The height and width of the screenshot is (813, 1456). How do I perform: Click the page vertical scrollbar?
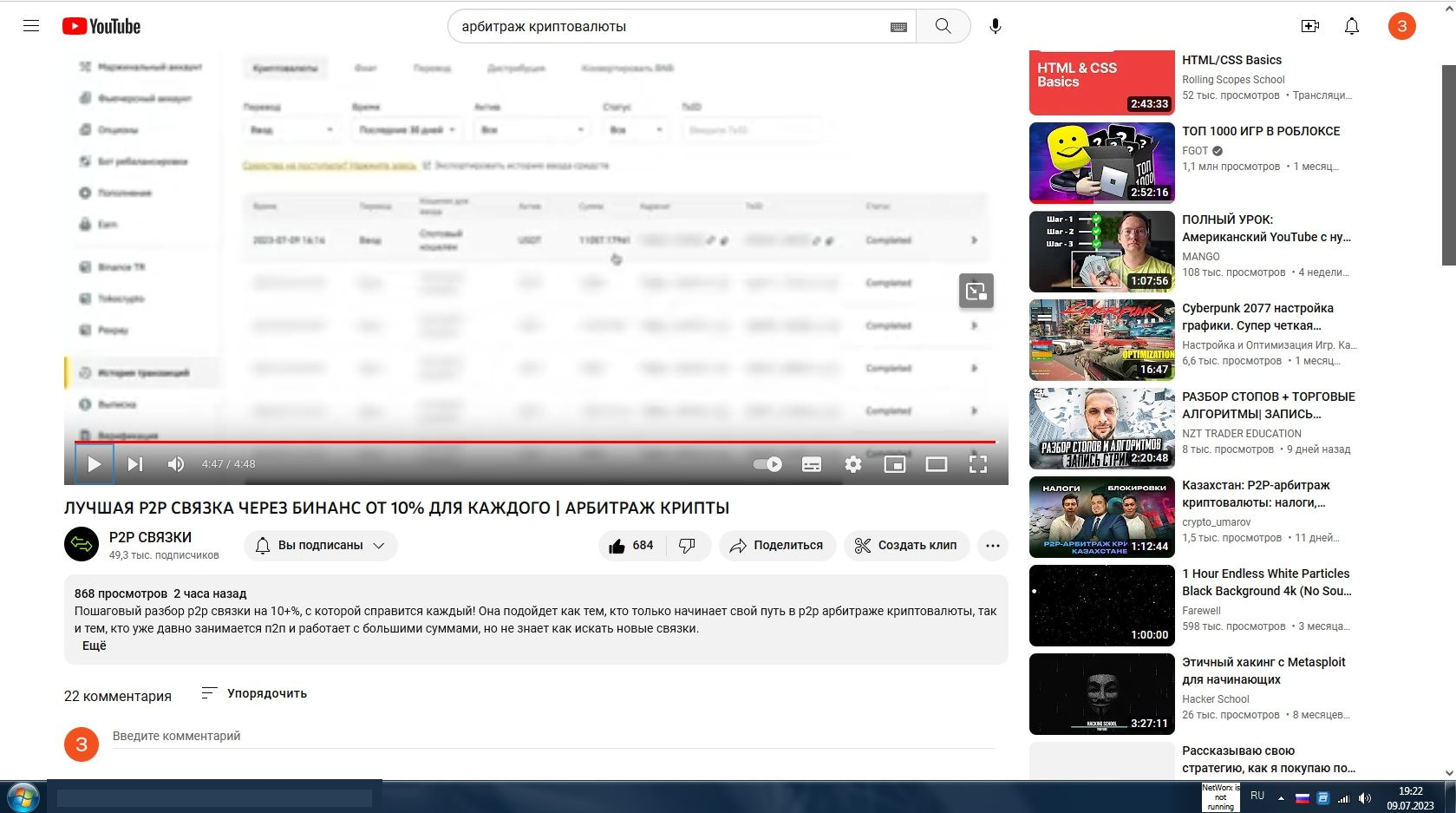(x=1448, y=165)
